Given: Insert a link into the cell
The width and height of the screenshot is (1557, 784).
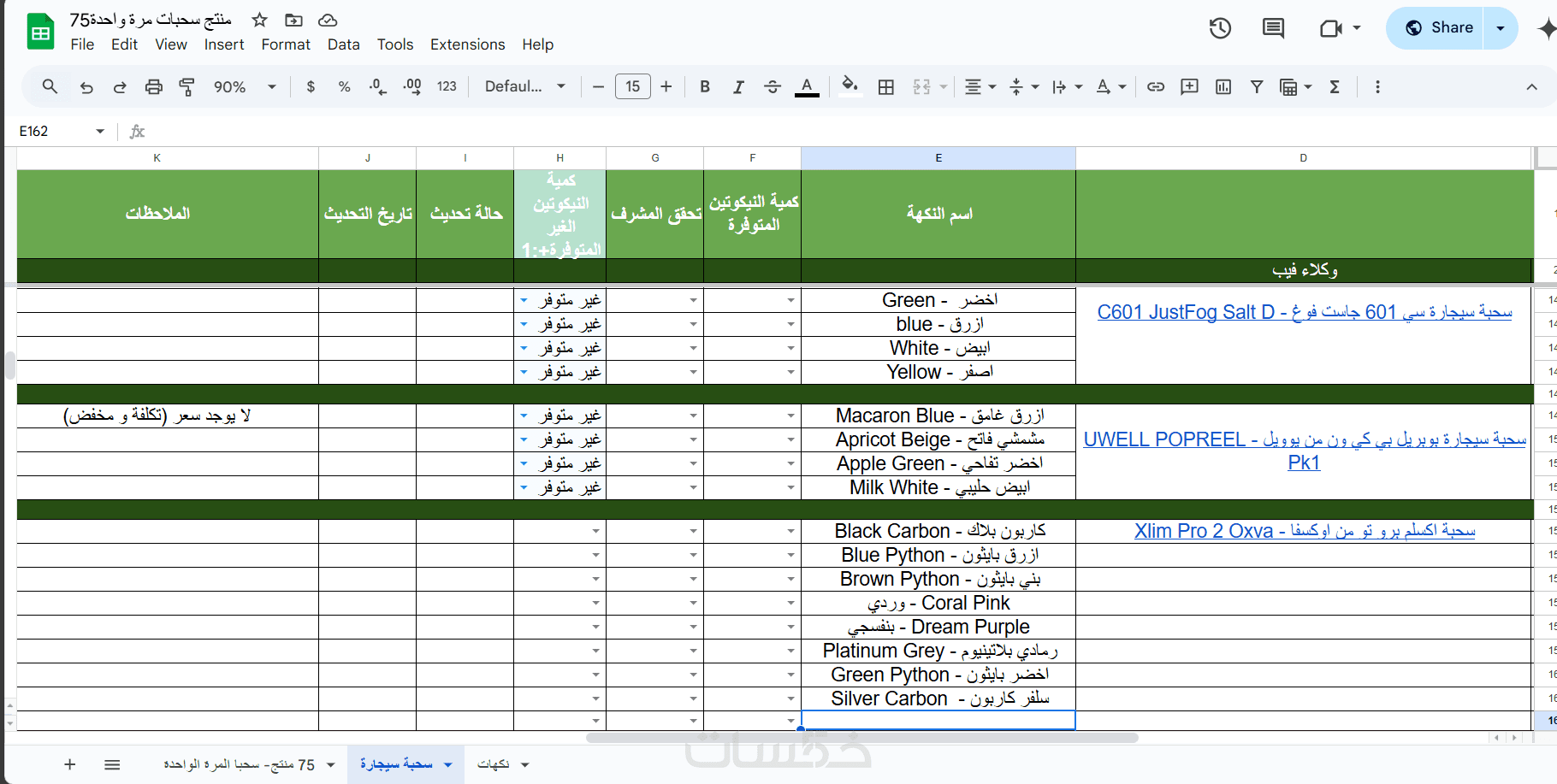Looking at the screenshot, I should (x=1156, y=86).
